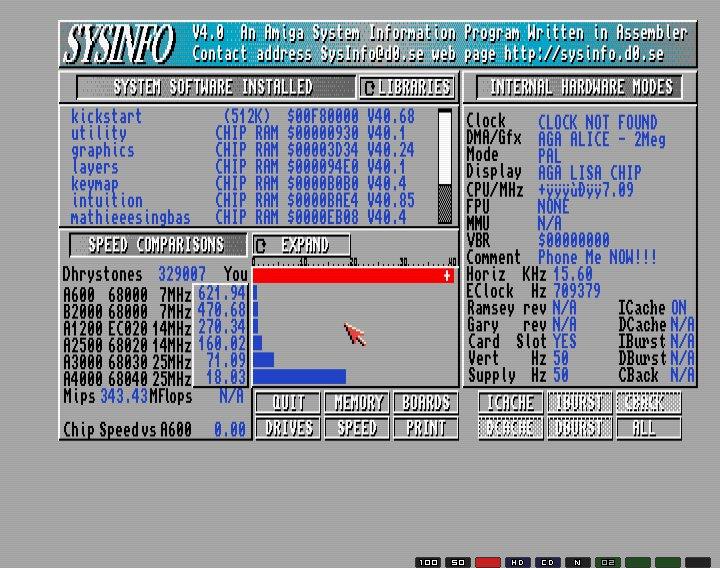Click the Chip Speed vs A600 value
The width and height of the screenshot is (720, 568).
[x=230, y=429]
